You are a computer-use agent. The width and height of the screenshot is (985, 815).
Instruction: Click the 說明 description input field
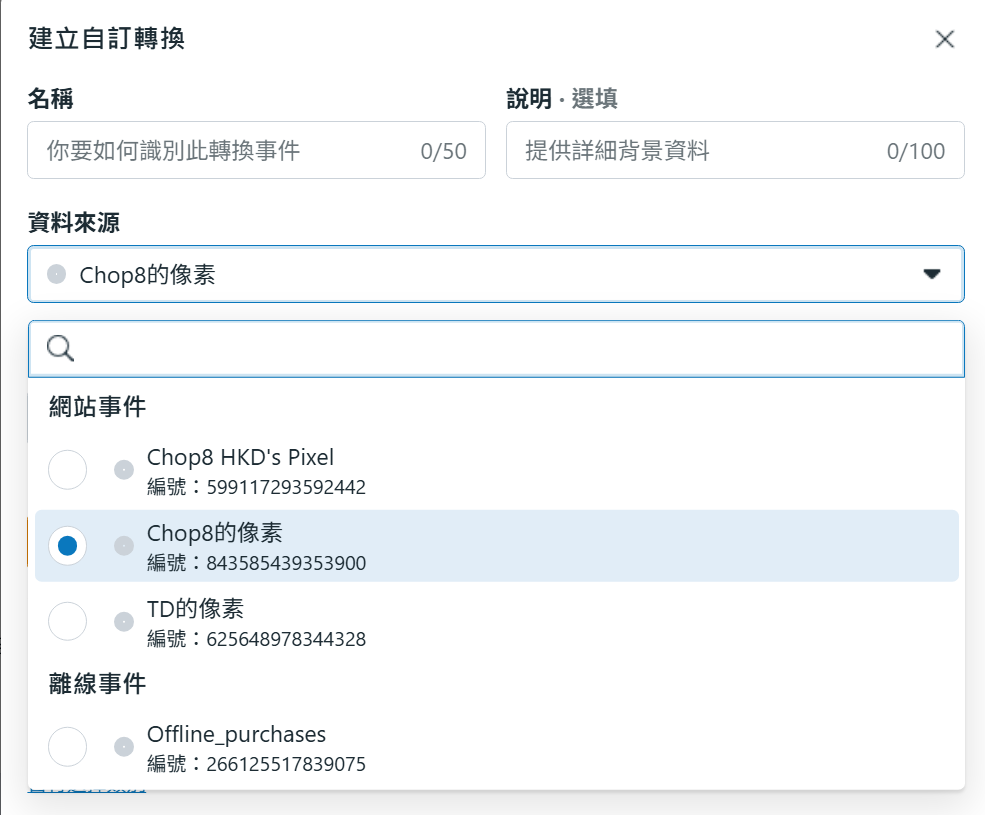pos(734,151)
